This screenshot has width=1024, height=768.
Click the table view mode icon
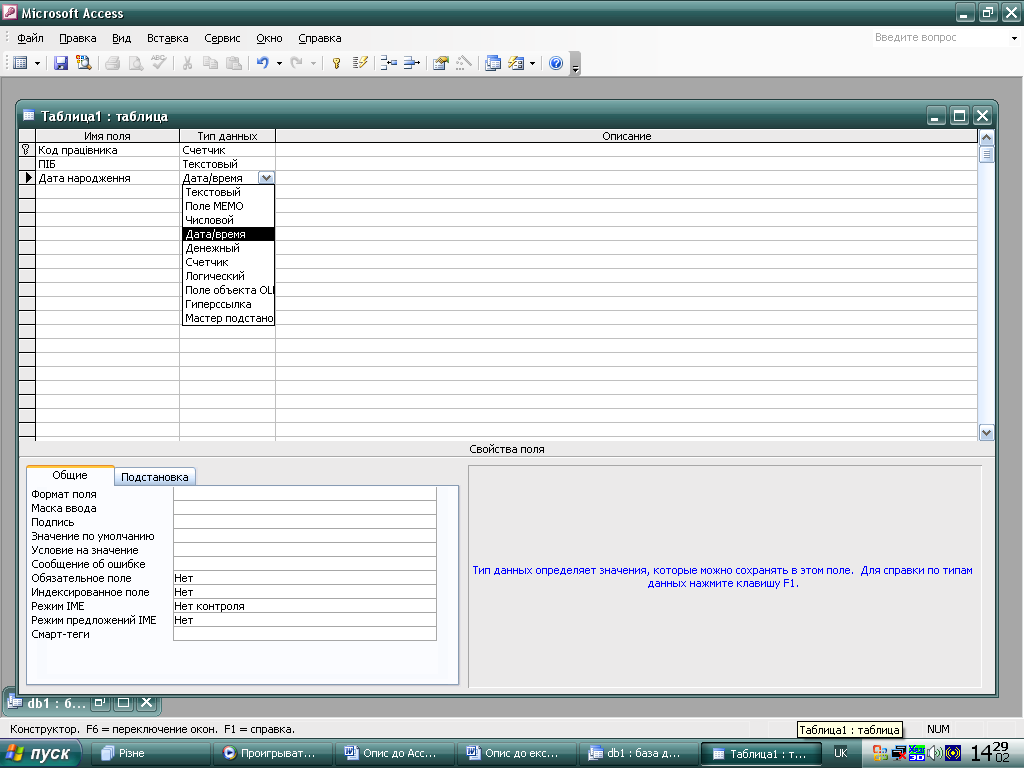click(20, 63)
